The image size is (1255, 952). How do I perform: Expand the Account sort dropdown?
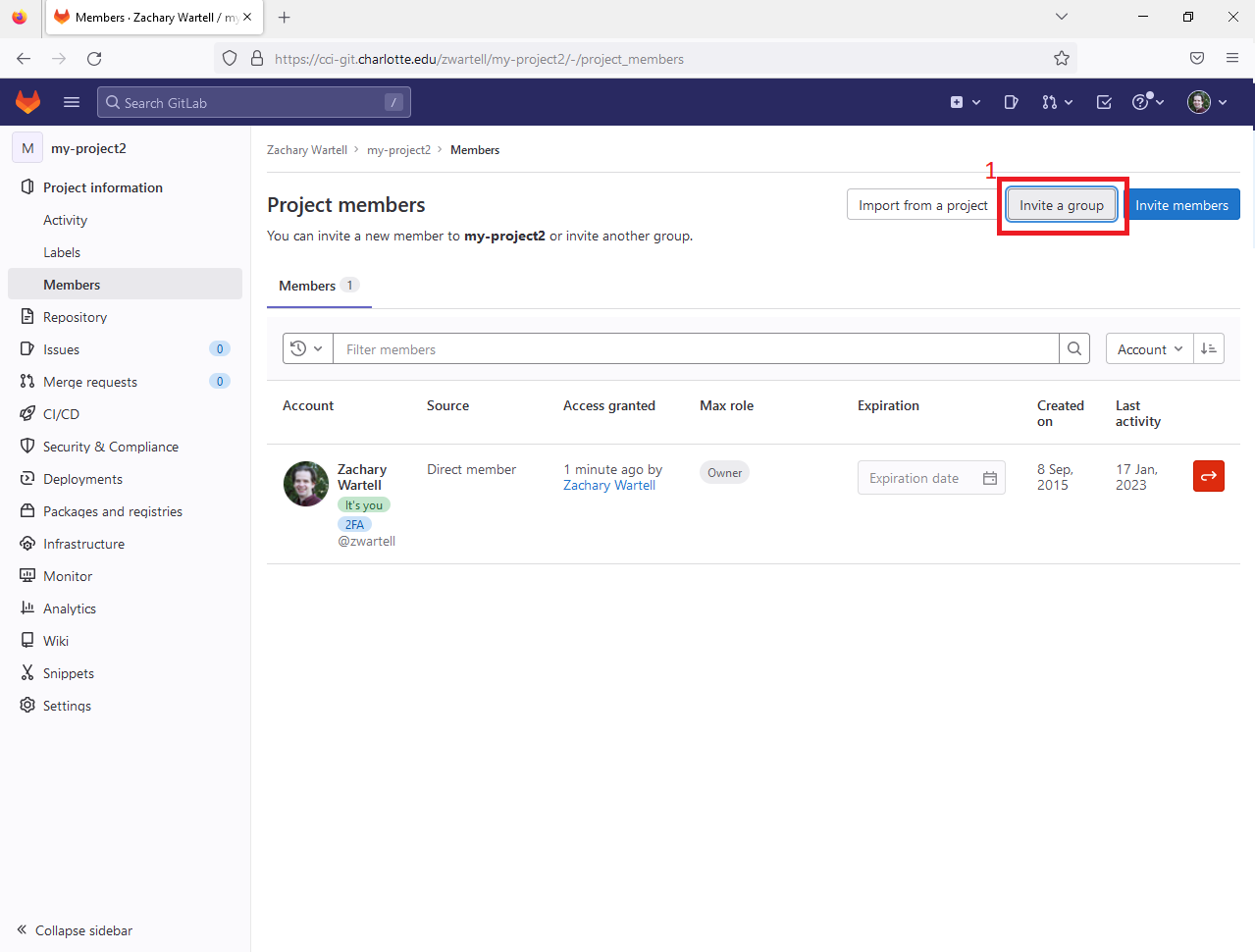(1149, 349)
